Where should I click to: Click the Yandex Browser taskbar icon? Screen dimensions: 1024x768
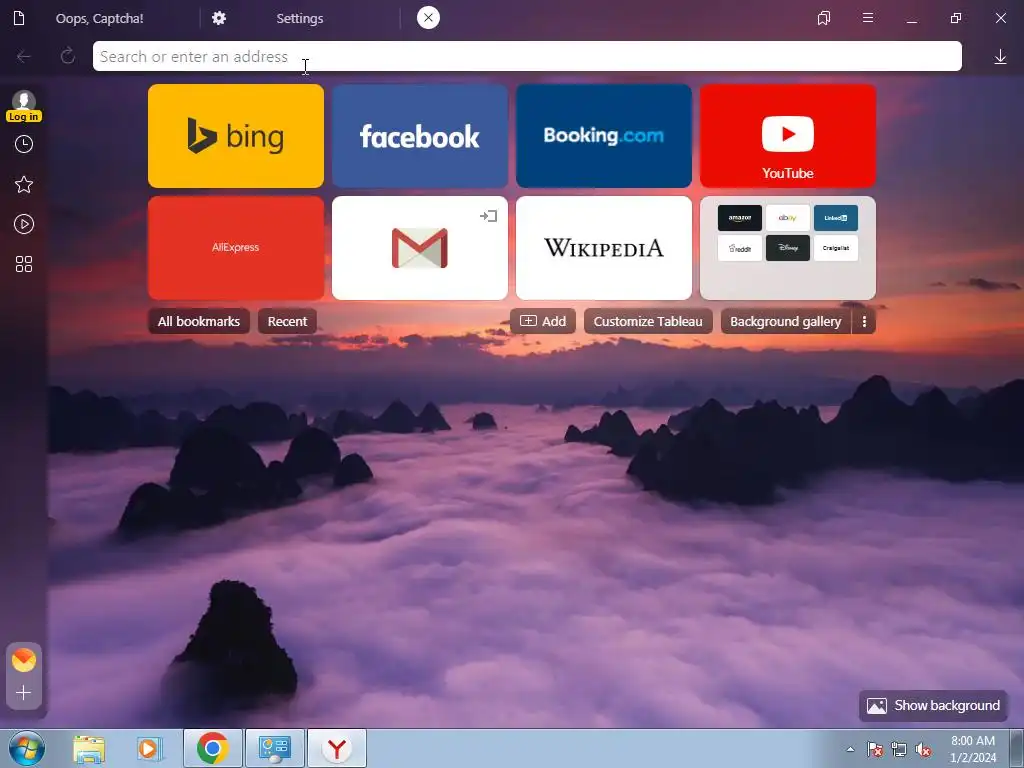pyautogui.click(x=337, y=748)
